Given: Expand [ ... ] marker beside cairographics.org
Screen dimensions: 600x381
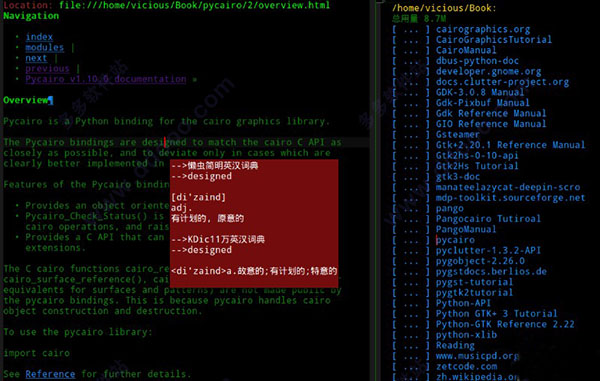Looking at the screenshot, I should coord(411,29).
